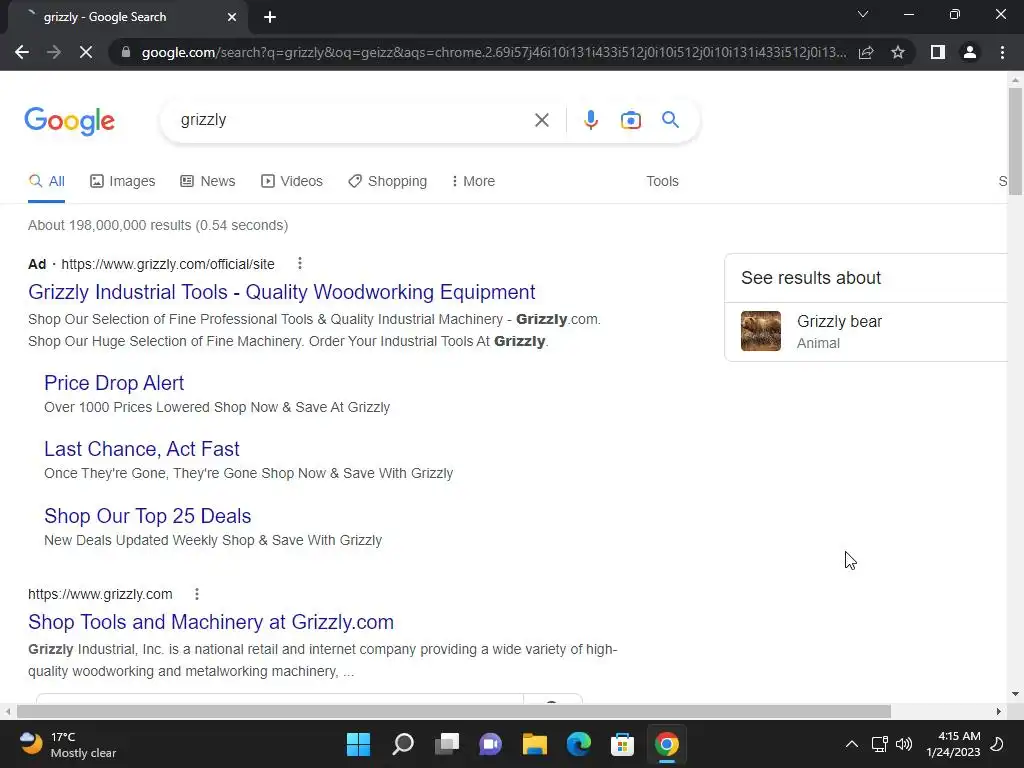Share this page via address bar icon

click(x=866, y=52)
